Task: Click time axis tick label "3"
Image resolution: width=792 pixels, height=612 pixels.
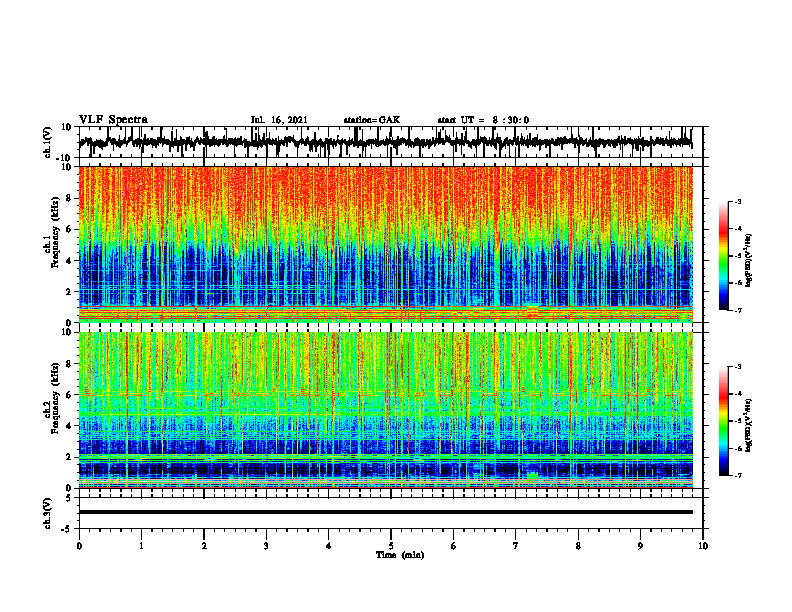Action: pos(266,546)
